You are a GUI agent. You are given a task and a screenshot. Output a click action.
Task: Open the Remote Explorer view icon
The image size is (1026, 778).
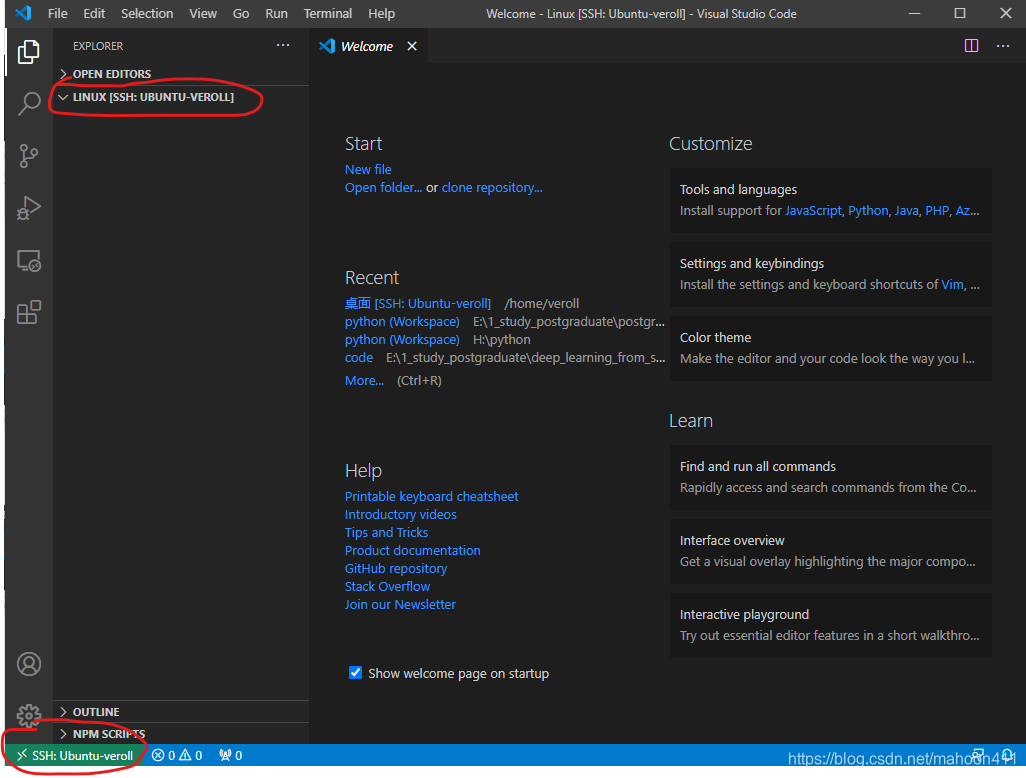pyautogui.click(x=28, y=260)
